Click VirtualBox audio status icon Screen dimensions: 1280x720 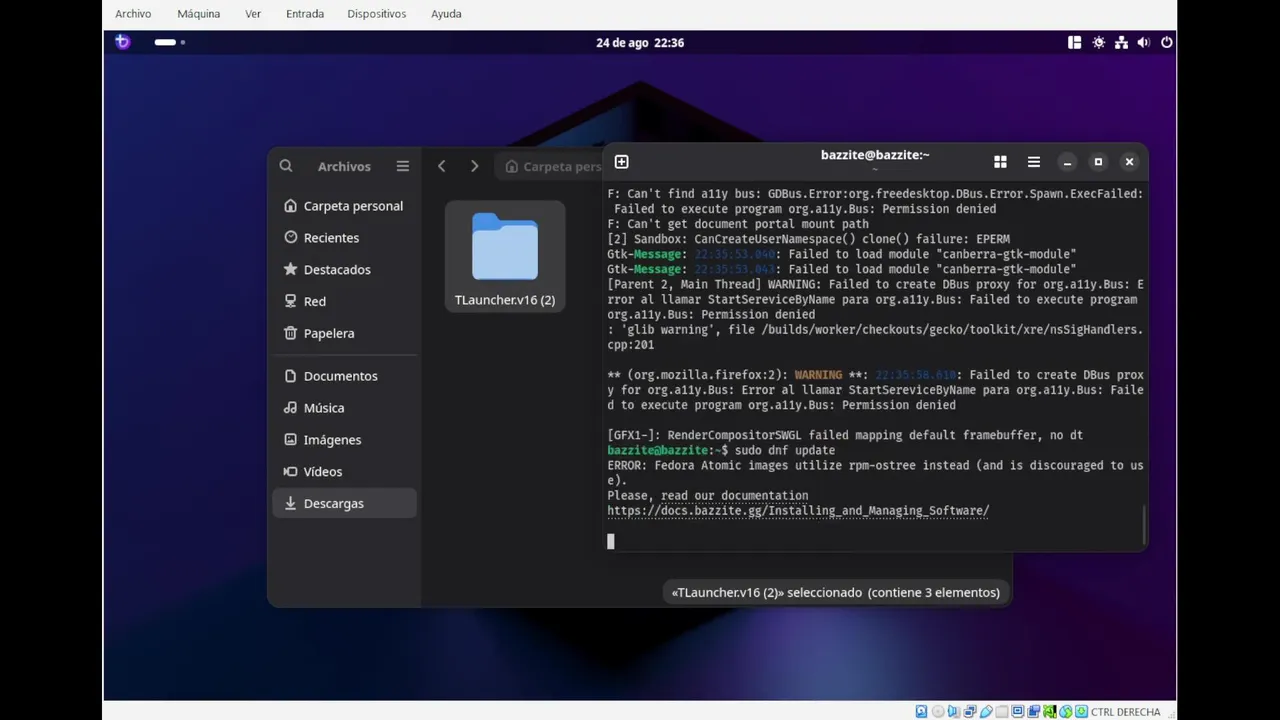coord(954,711)
